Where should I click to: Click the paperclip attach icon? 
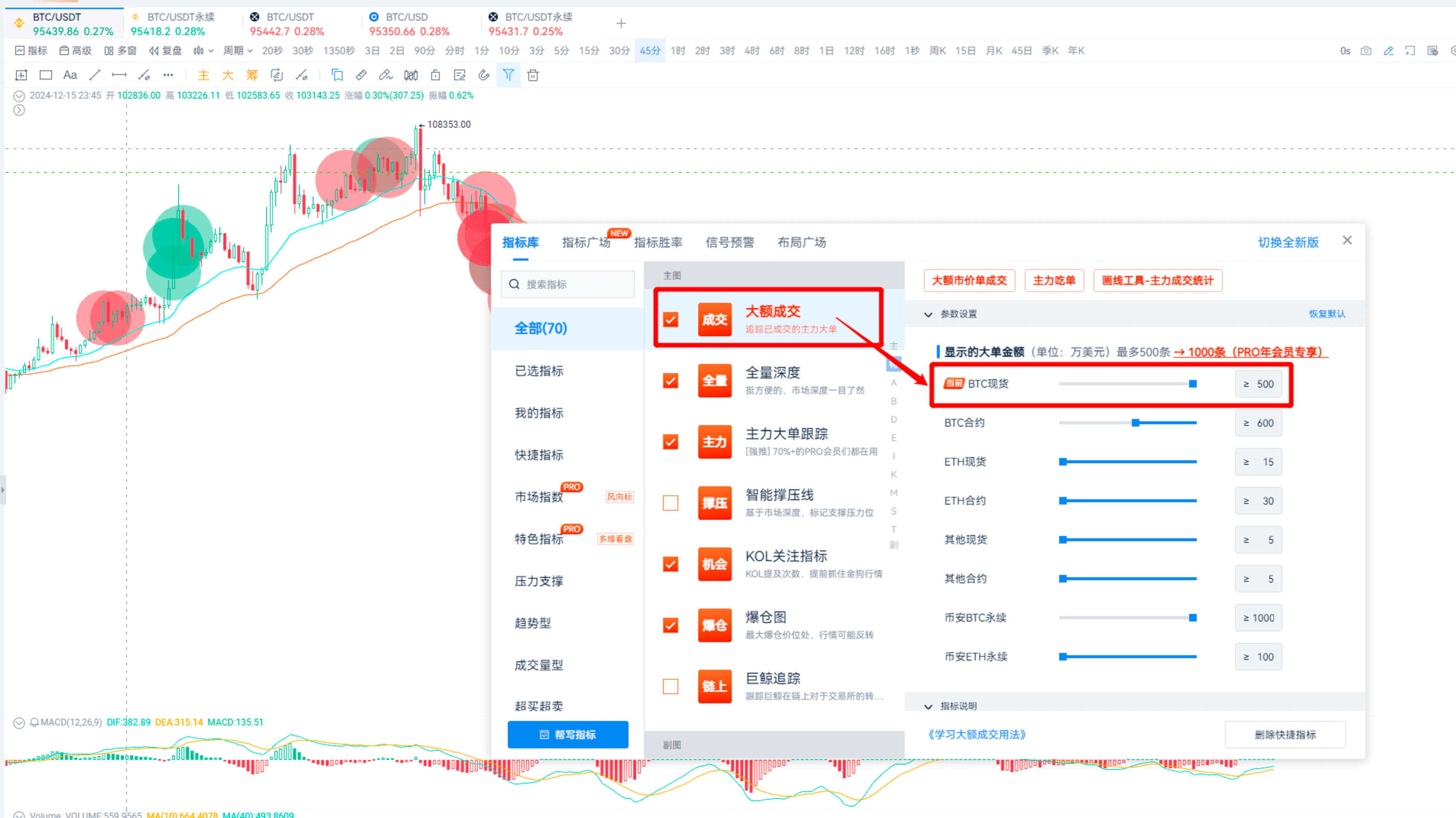pos(484,75)
